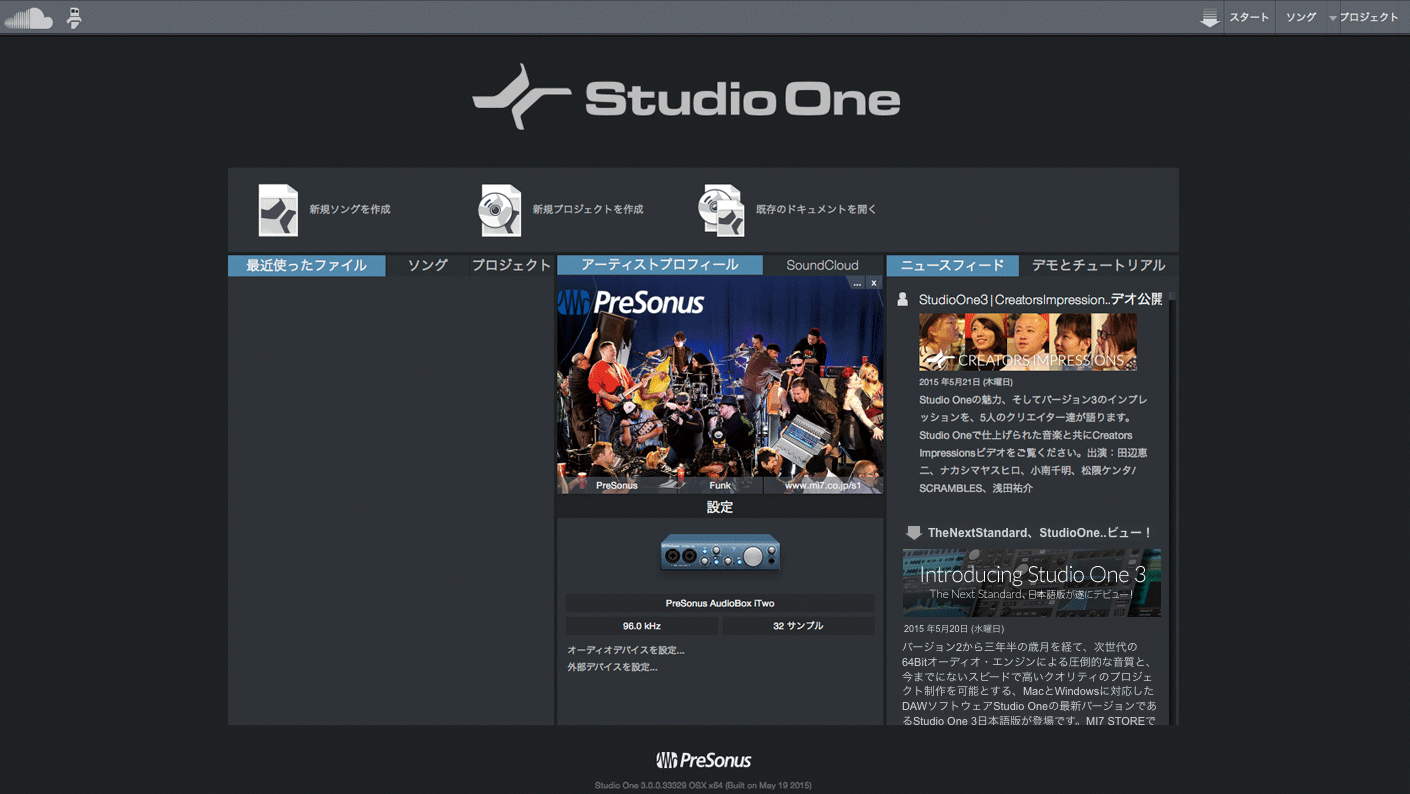
Task: Select the プロジェクト tab in file browser
Action: (511, 265)
